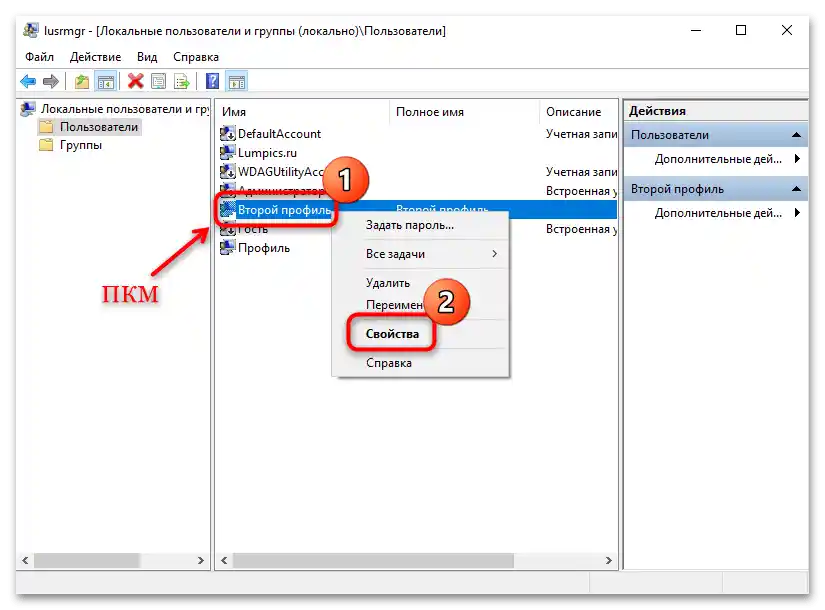Choose Задать пароль... in context menu

[x=420, y=225]
